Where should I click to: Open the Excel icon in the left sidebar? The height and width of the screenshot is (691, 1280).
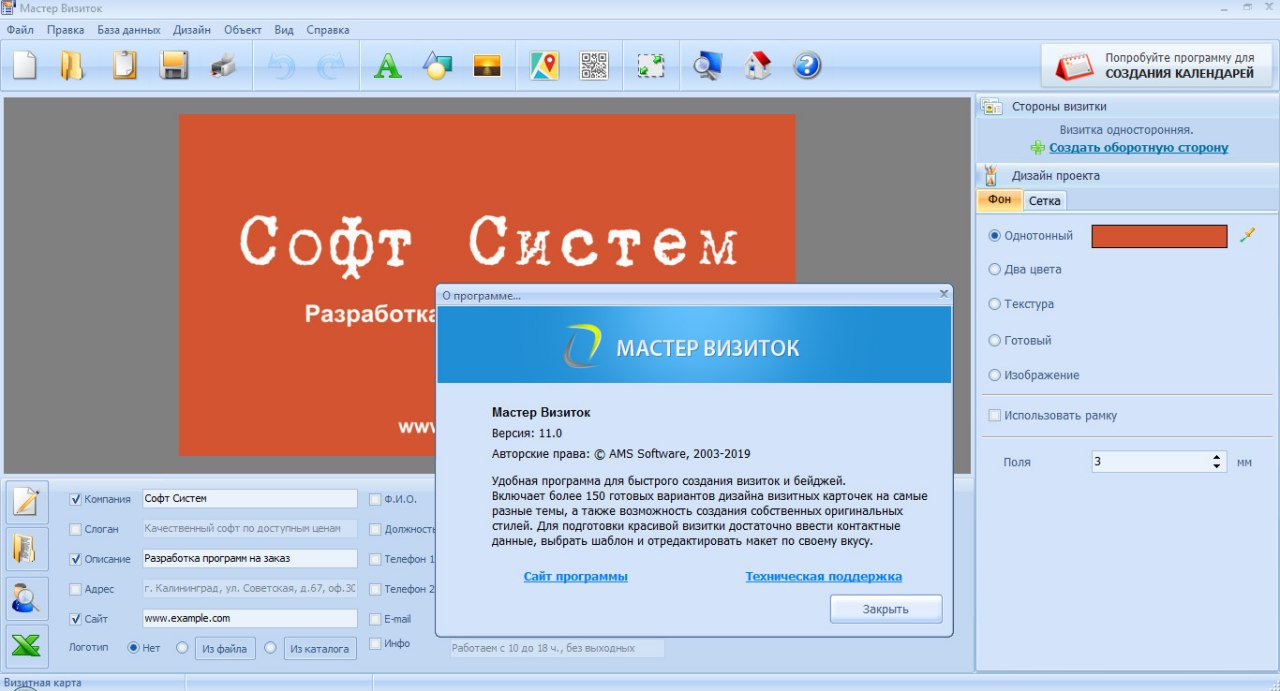point(26,646)
